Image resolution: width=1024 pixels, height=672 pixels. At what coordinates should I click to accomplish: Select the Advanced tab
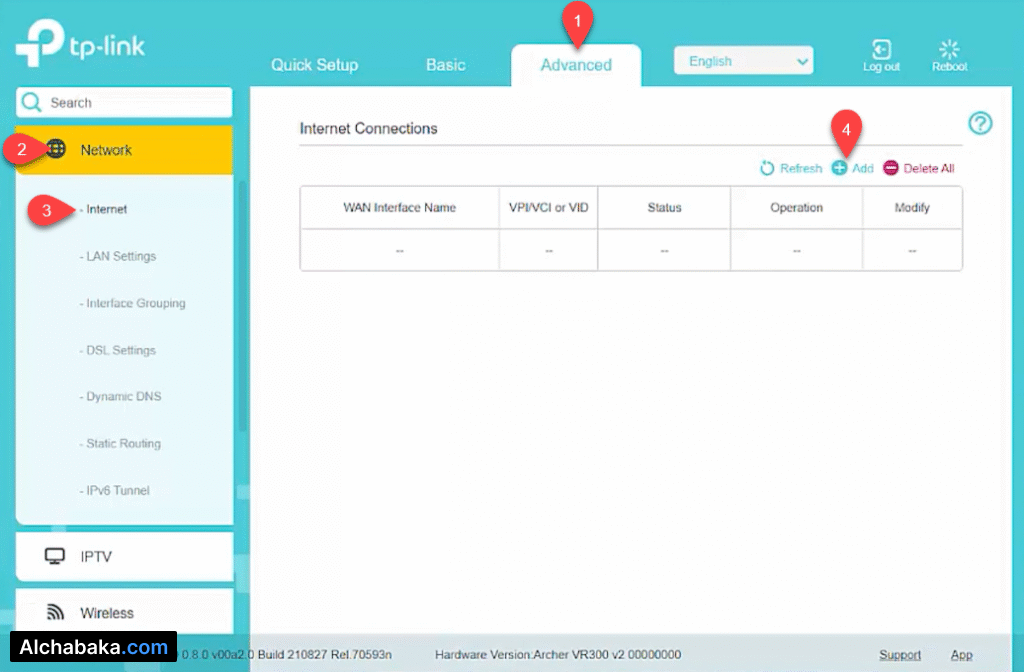[576, 65]
